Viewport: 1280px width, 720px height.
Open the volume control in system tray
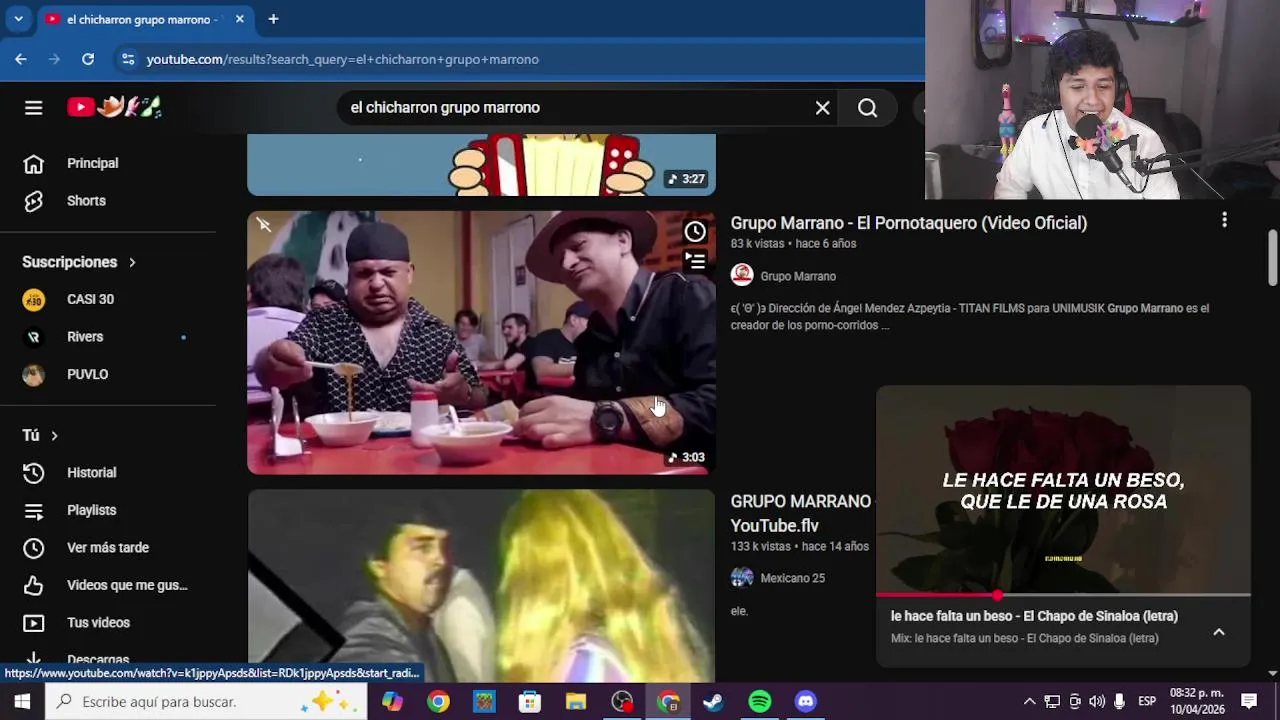pyautogui.click(x=1097, y=702)
